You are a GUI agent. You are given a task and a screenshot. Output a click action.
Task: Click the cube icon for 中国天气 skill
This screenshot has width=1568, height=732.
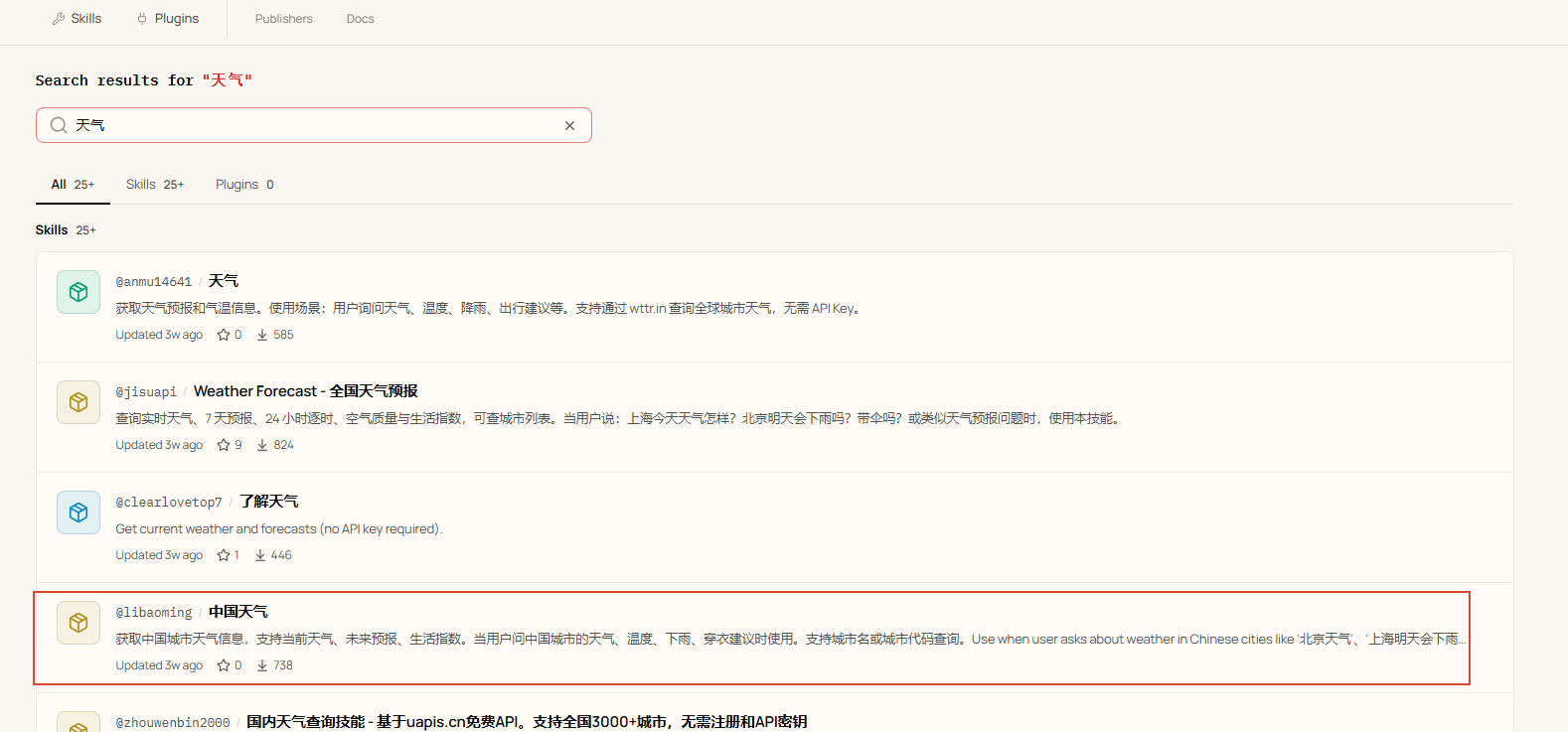coord(78,623)
